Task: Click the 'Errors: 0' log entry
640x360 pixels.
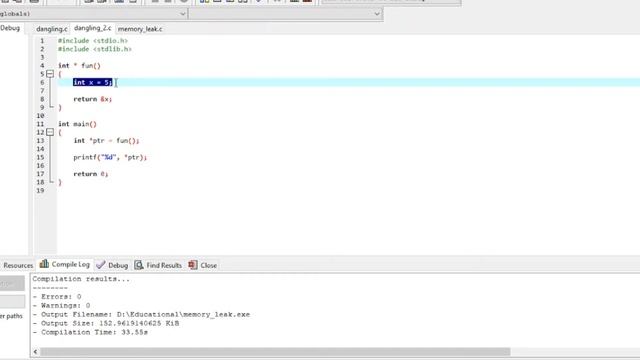Action: point(57,297)
